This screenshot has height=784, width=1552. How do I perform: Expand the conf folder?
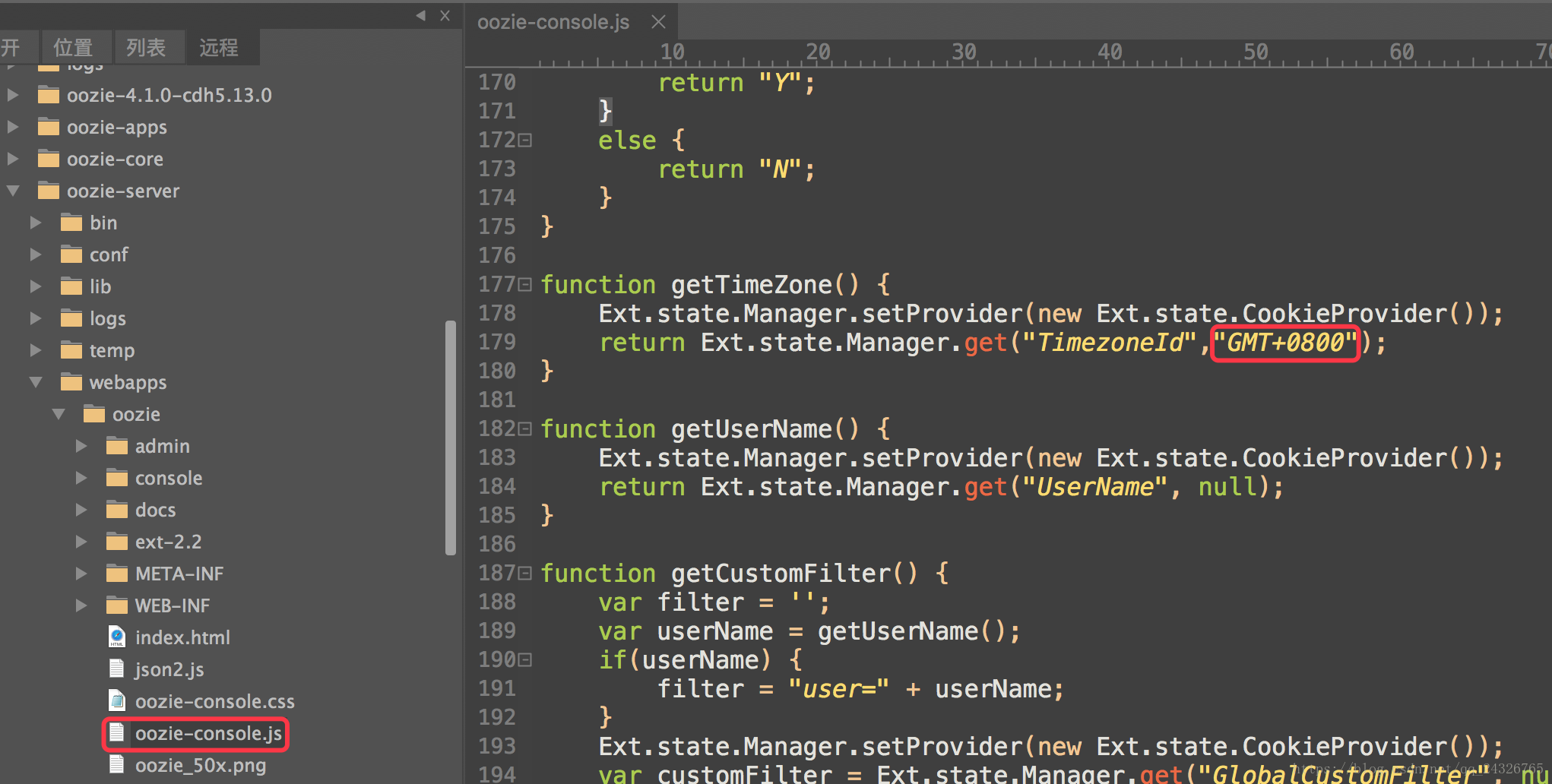tap(36, 254)
